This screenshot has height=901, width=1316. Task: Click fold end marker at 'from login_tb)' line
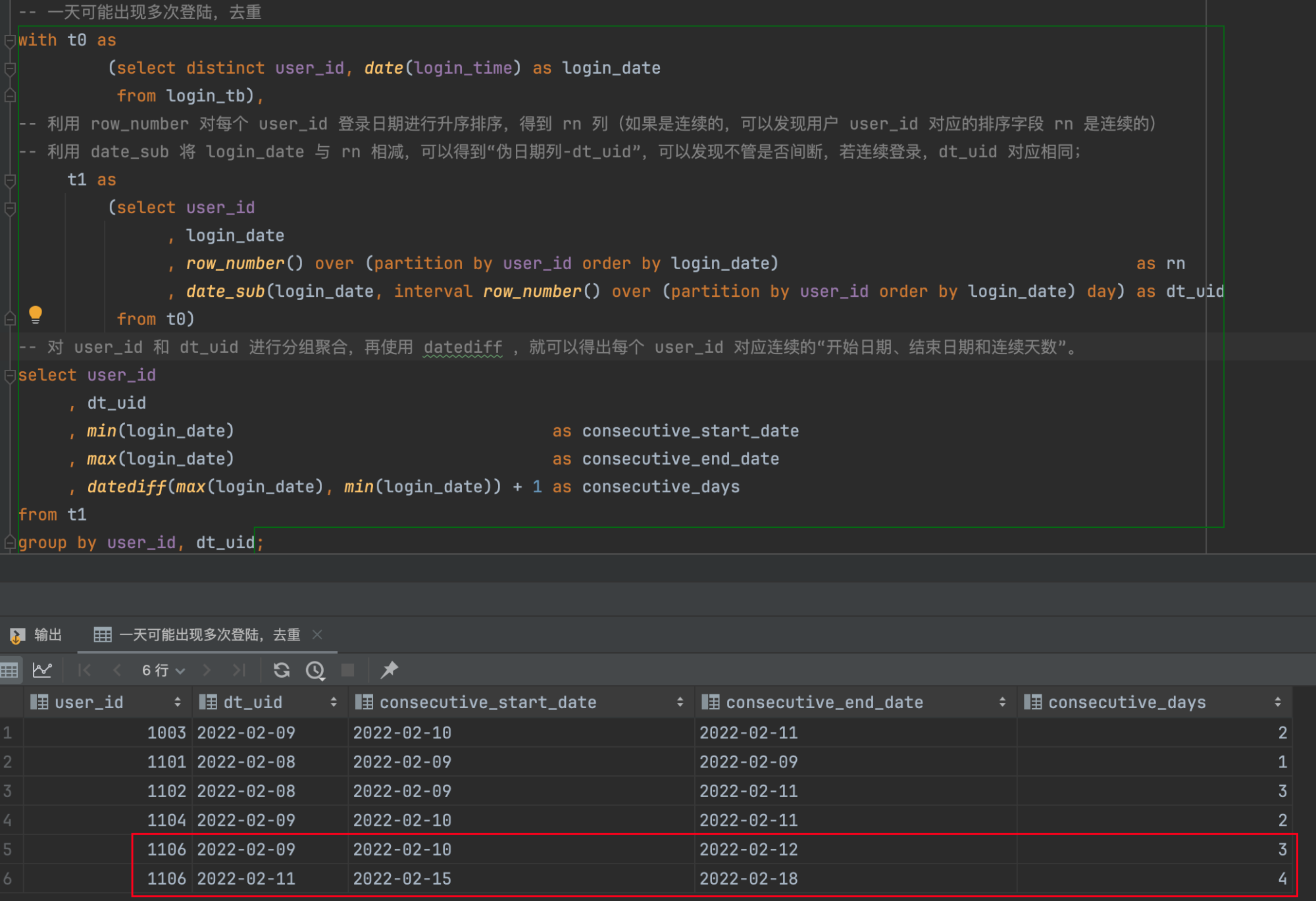click(10, 96)
